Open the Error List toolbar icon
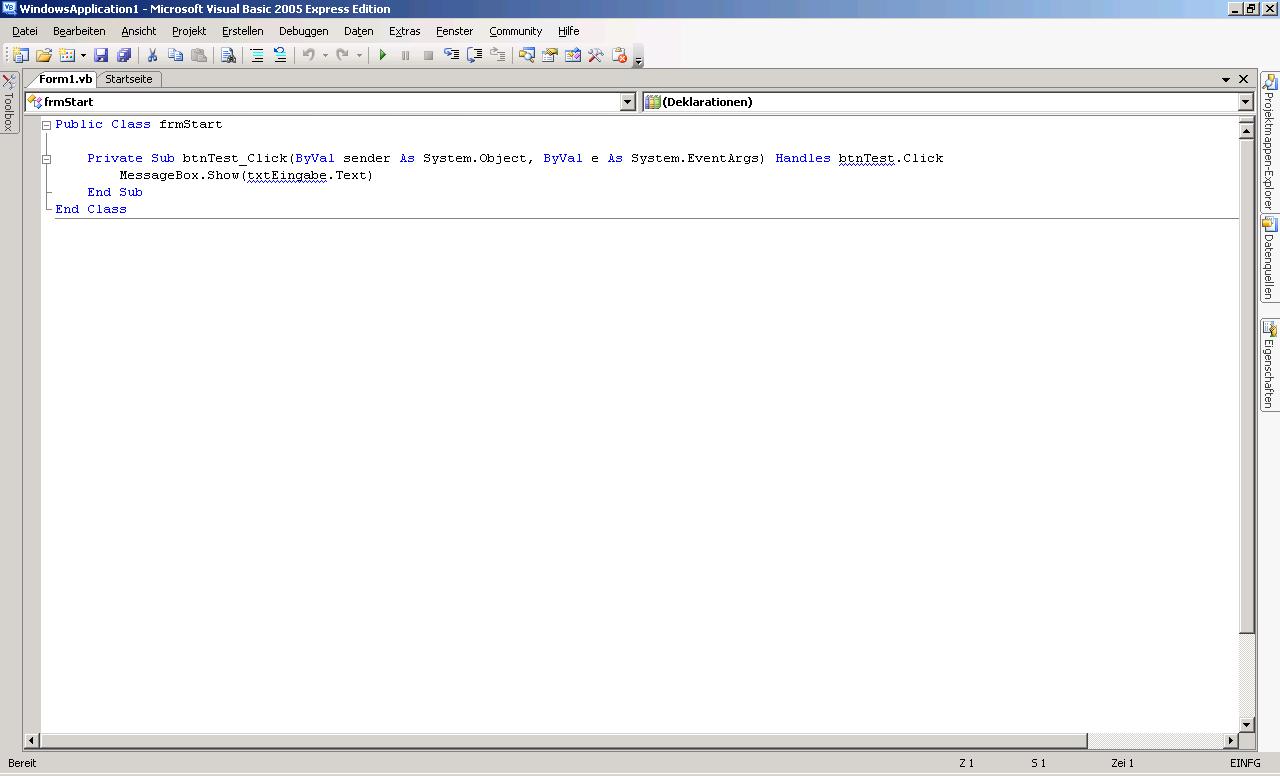This screenshot has width=1280, height=776. click(619, 56)
